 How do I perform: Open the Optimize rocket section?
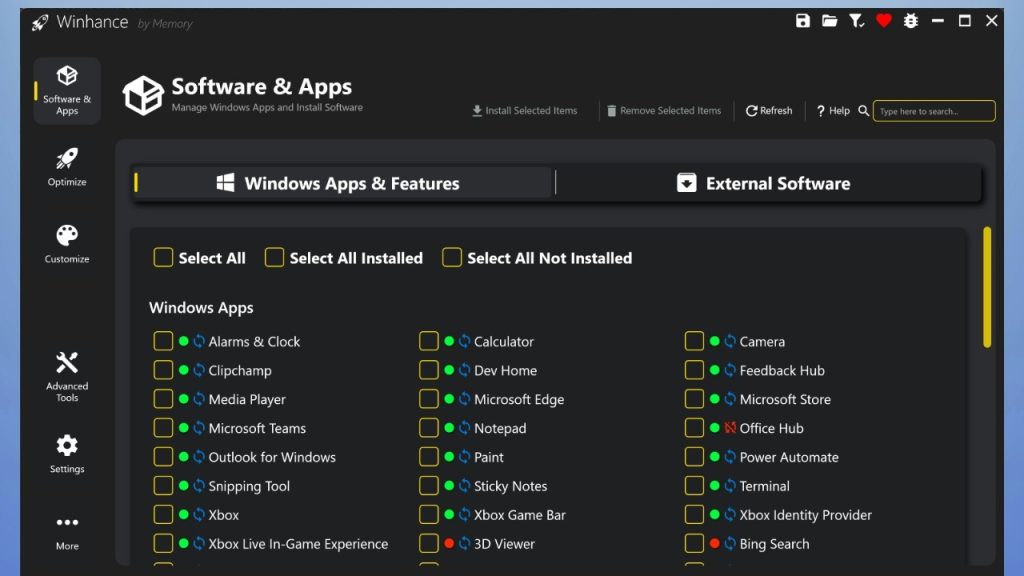[x=67, y=167]
